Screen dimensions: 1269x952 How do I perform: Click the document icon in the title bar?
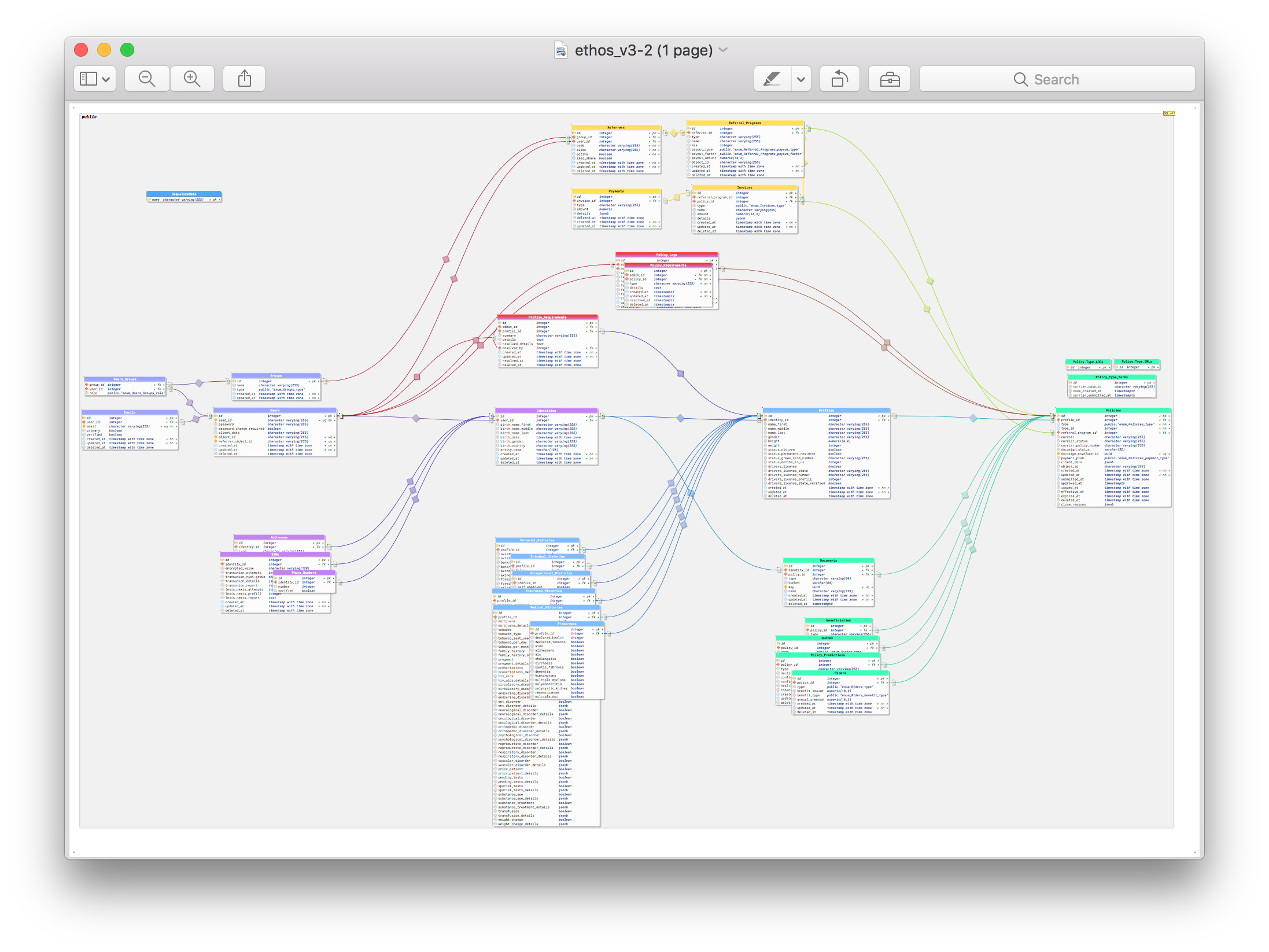coord(560,50)
